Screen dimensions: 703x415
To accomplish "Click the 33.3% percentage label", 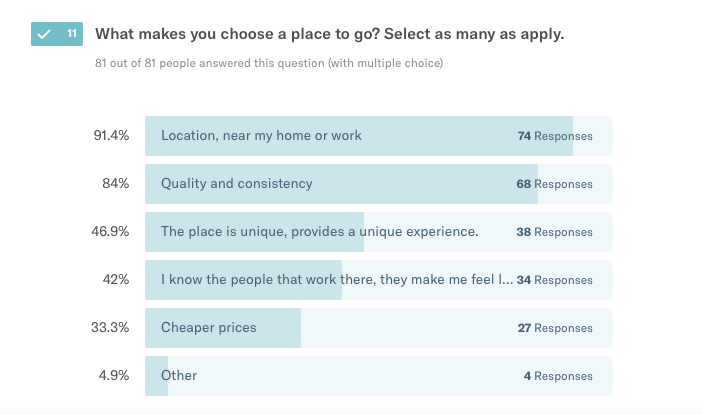I will [x=111, y=328].
